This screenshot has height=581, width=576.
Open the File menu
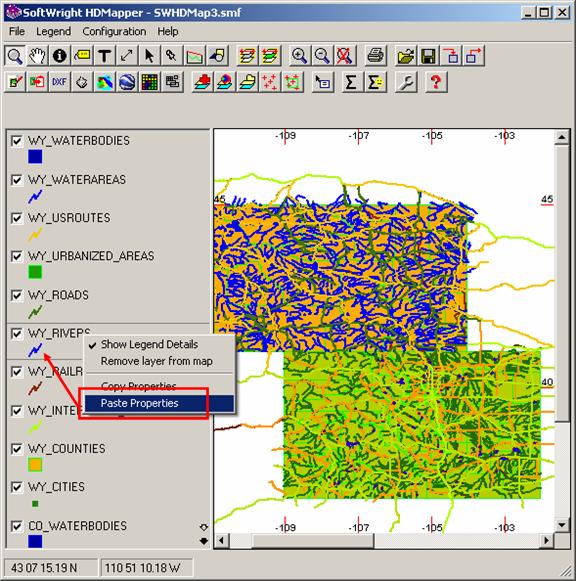click(x=17, y=31)
